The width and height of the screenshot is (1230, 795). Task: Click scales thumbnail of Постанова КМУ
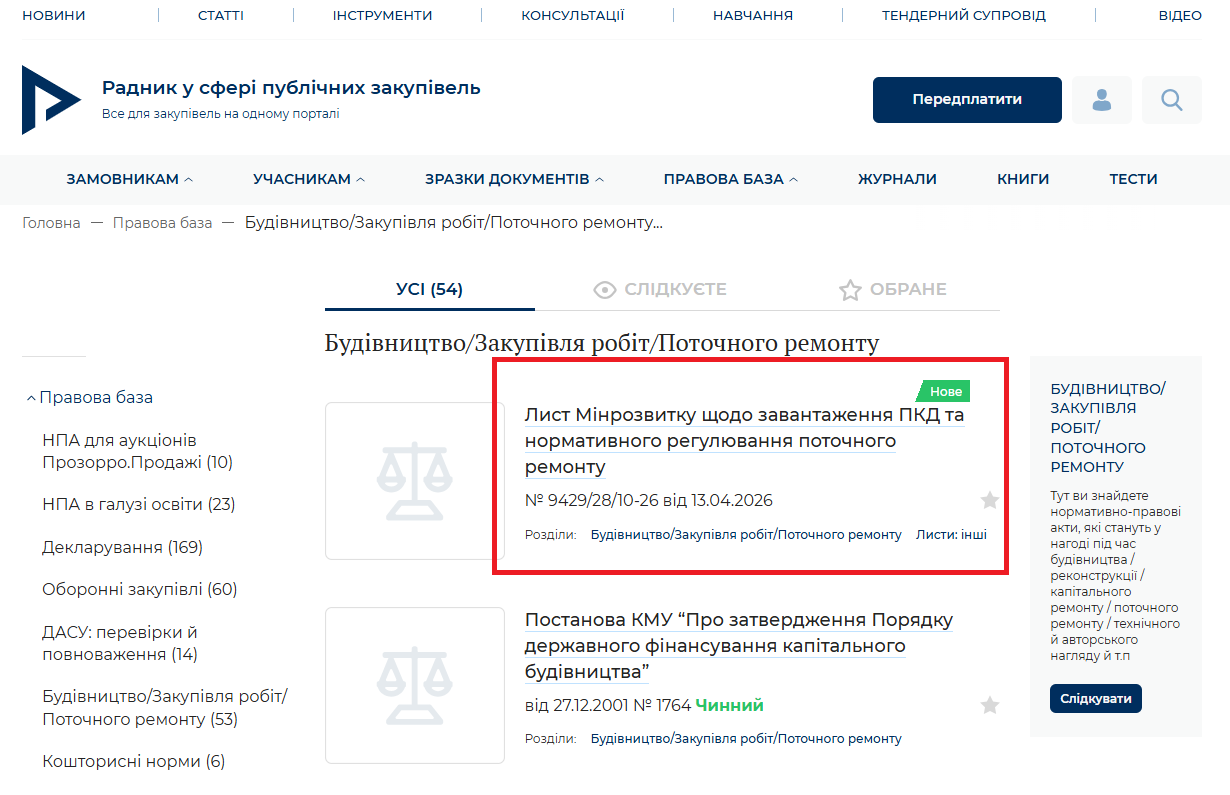click(414, 685)
